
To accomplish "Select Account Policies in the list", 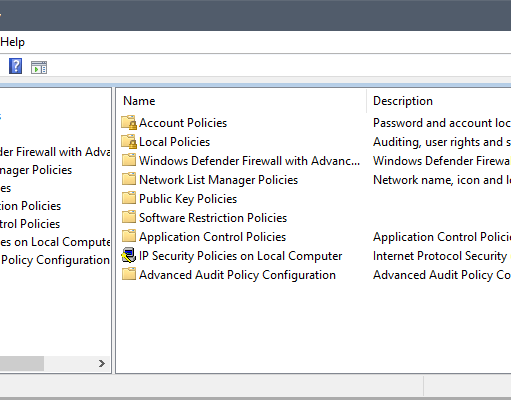I will click(x=183, y=123).
